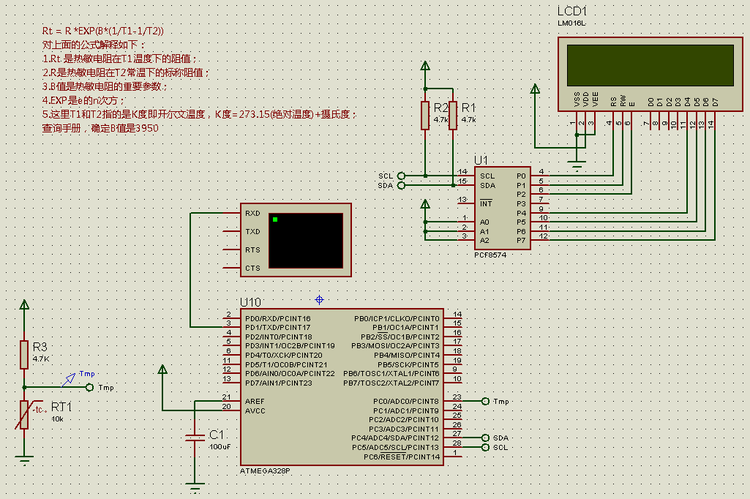Select the R3 4.7K resistor
Viewport: 750px width, 499px height.
25,353
